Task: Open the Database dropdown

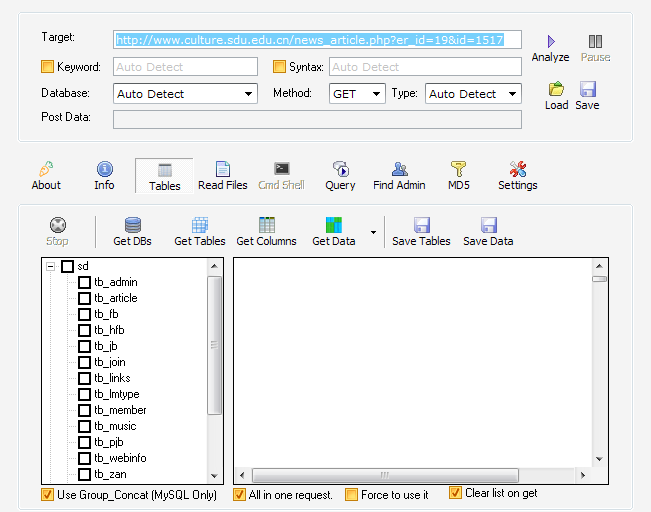Action: (185, 94)
